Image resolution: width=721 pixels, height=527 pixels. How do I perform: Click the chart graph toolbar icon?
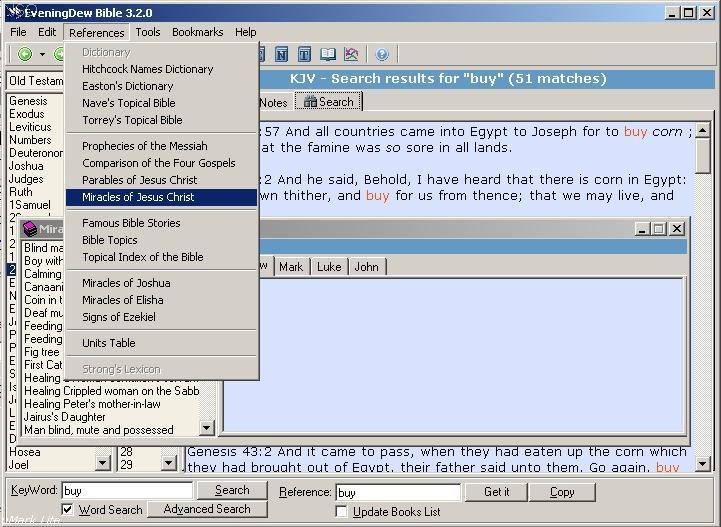click(351, 55)
